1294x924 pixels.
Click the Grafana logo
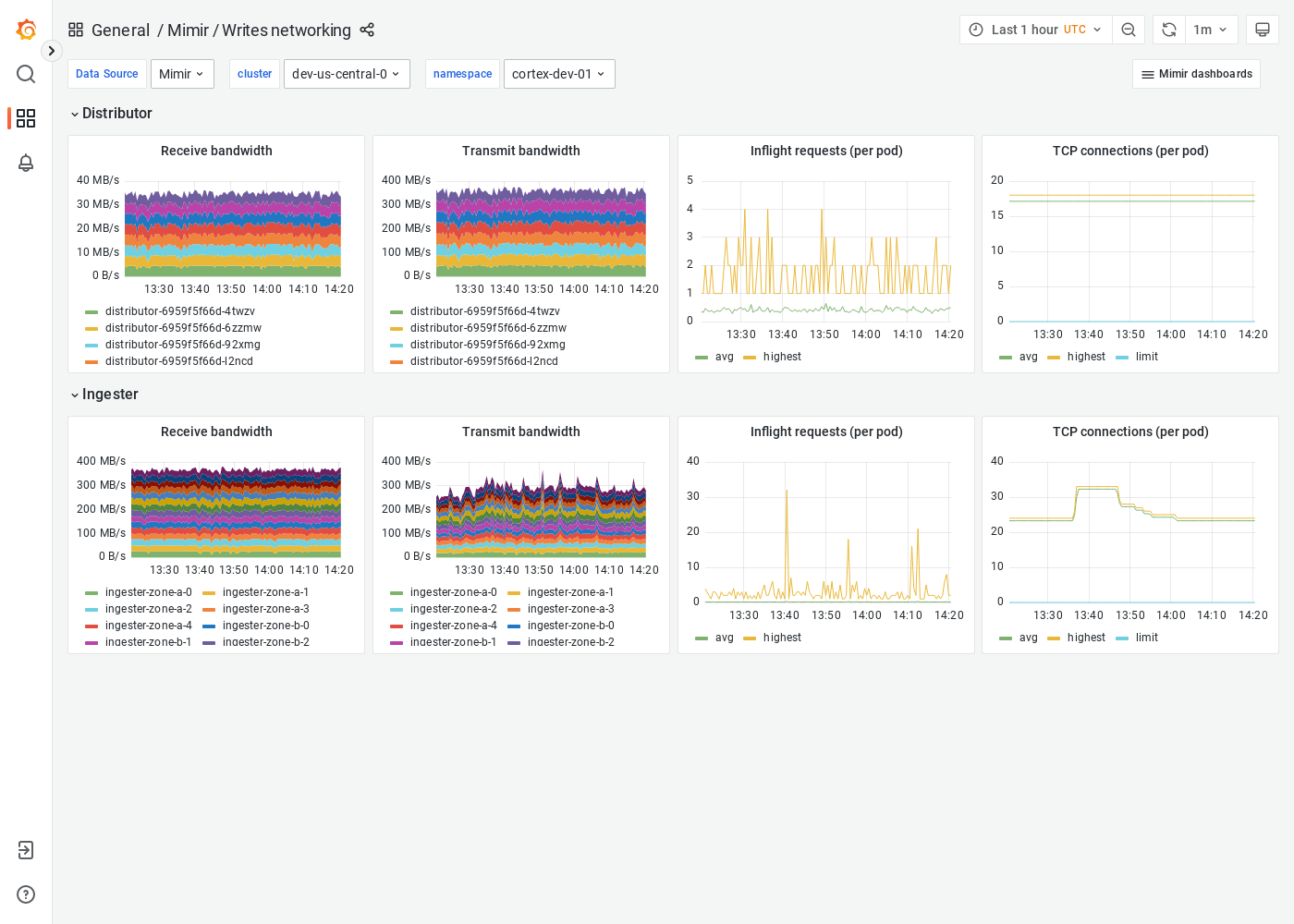click(26, 28)
